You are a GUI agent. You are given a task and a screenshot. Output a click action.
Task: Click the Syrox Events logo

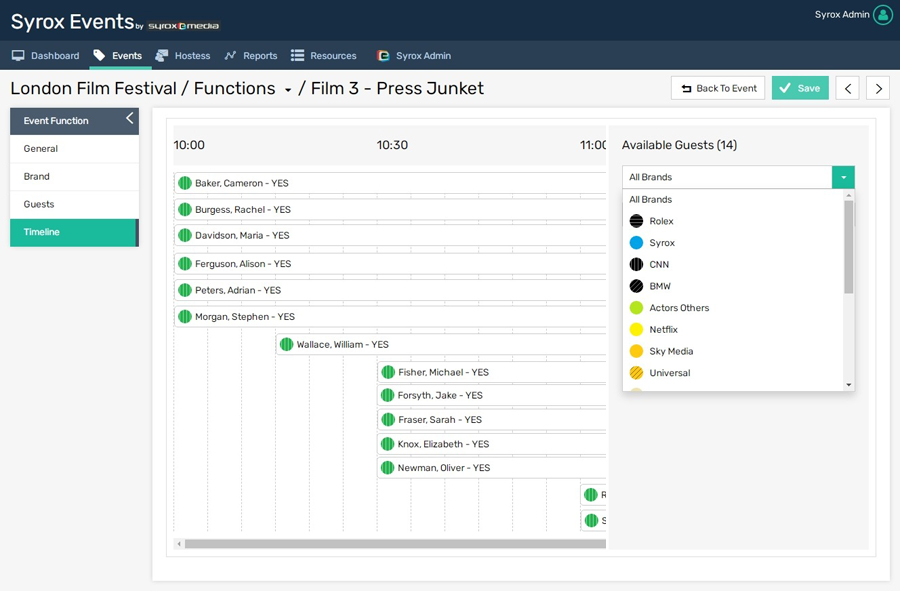pos(115,22)
